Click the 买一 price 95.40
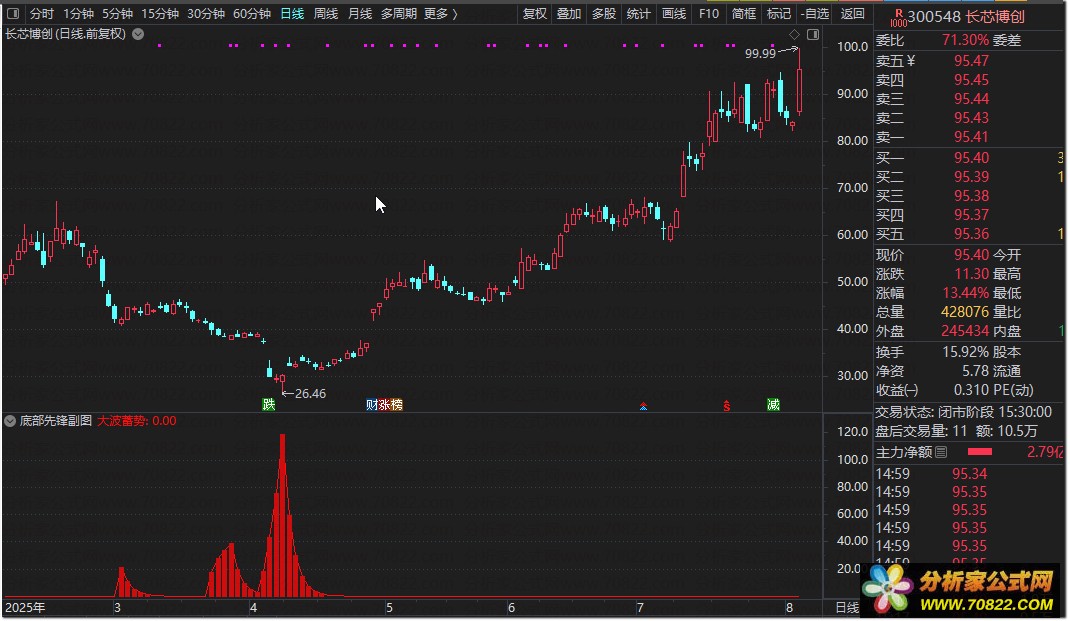Viewport: 1070px width, 621px height. (971, 158)
